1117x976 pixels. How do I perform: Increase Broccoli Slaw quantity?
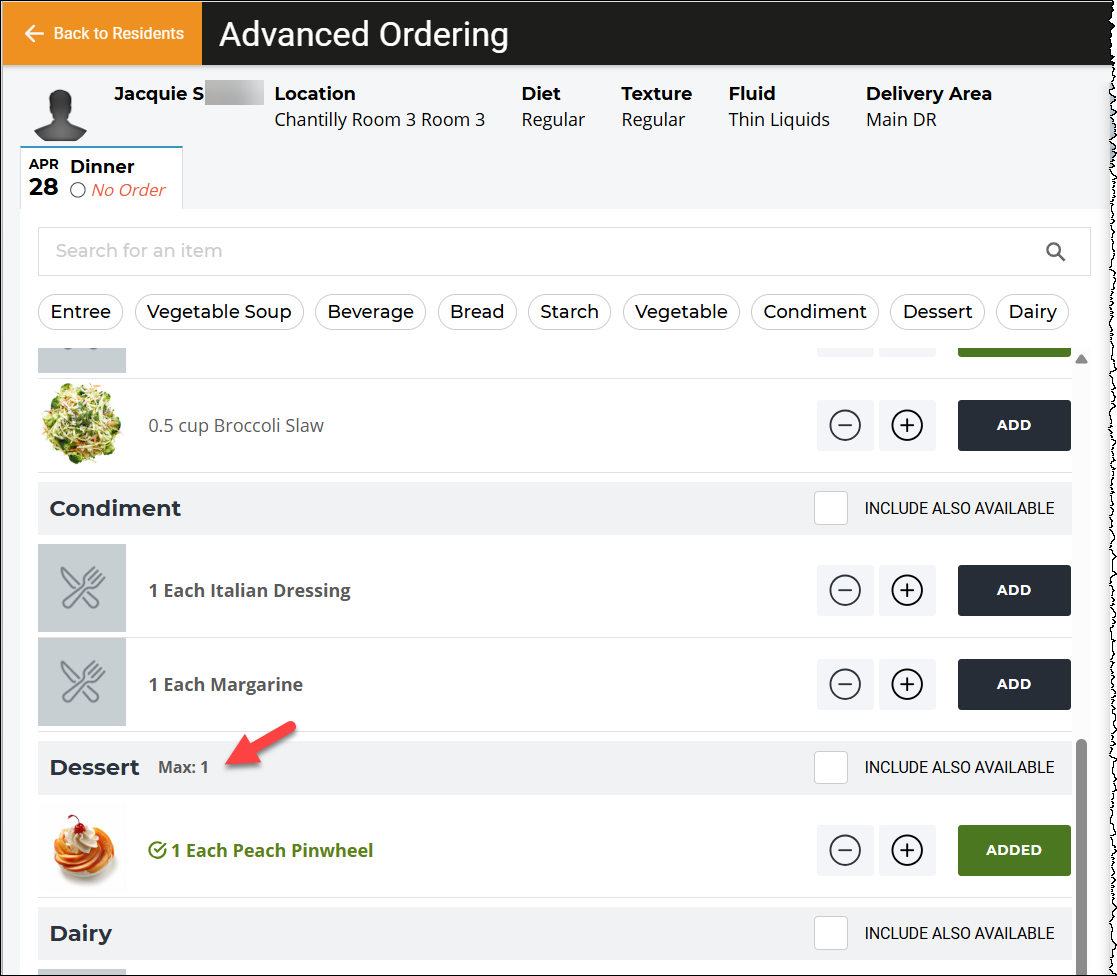coord(907,425)
